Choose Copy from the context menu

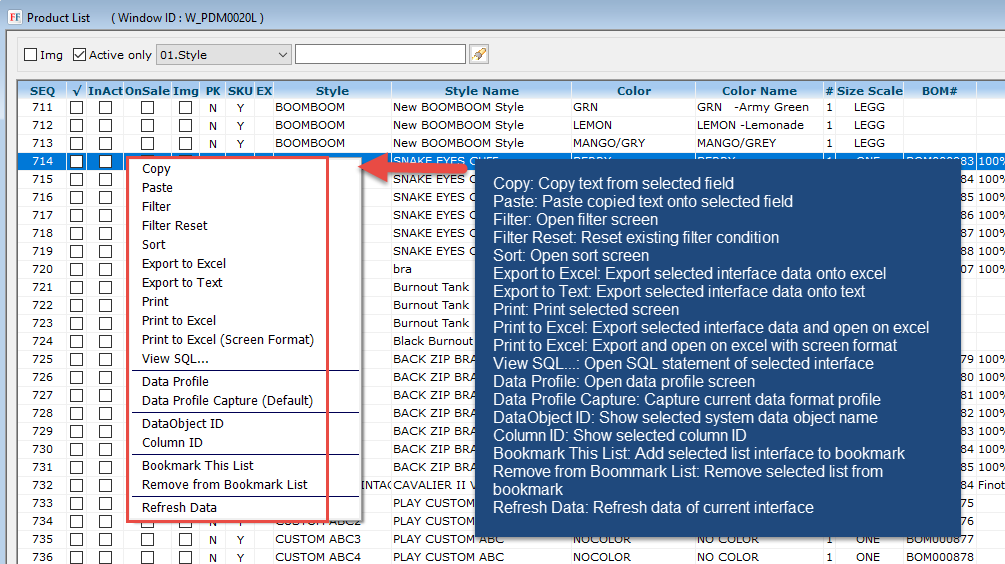(x=156, y=169)
